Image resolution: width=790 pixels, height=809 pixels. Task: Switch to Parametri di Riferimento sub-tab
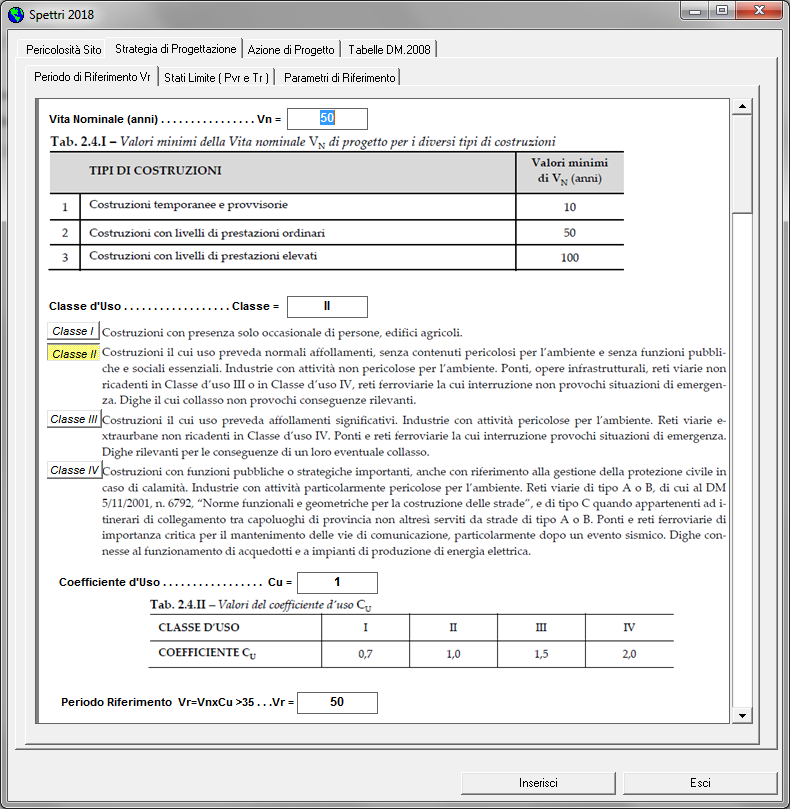[340, 78]
